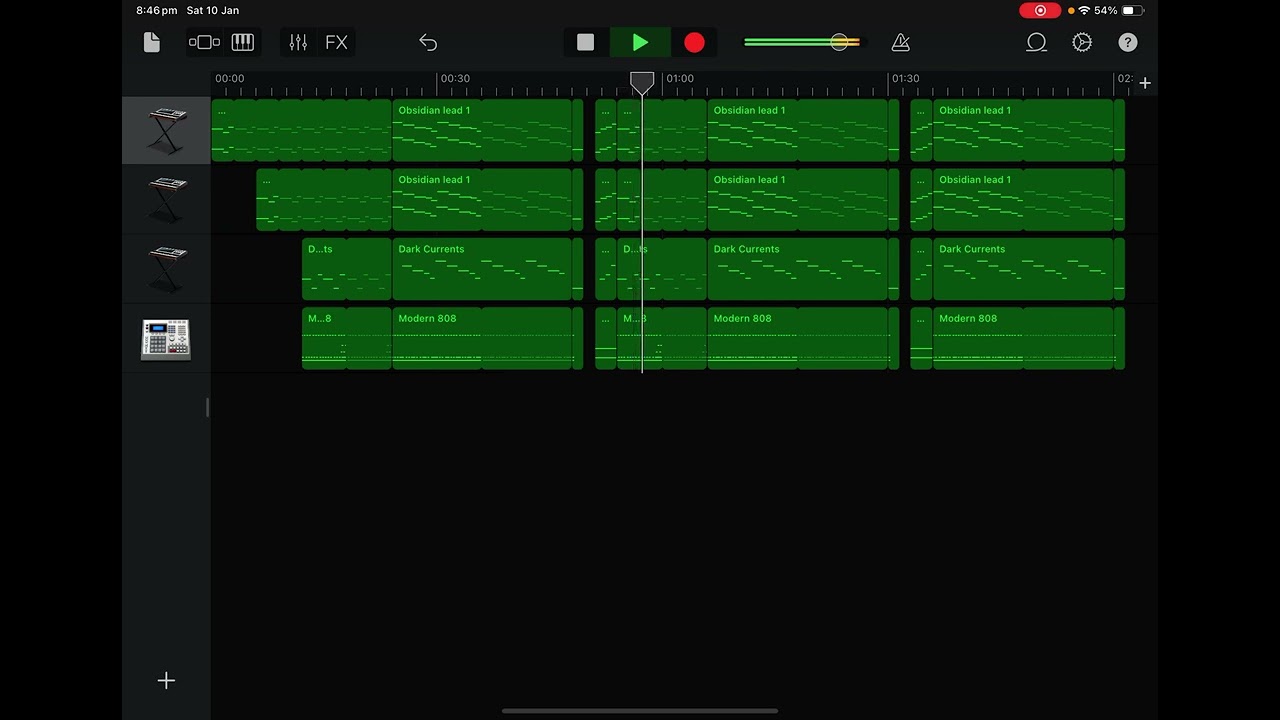
Task: Add a song section with the ruler plus
Action: pyautogui.click(x=1145, y=83)
